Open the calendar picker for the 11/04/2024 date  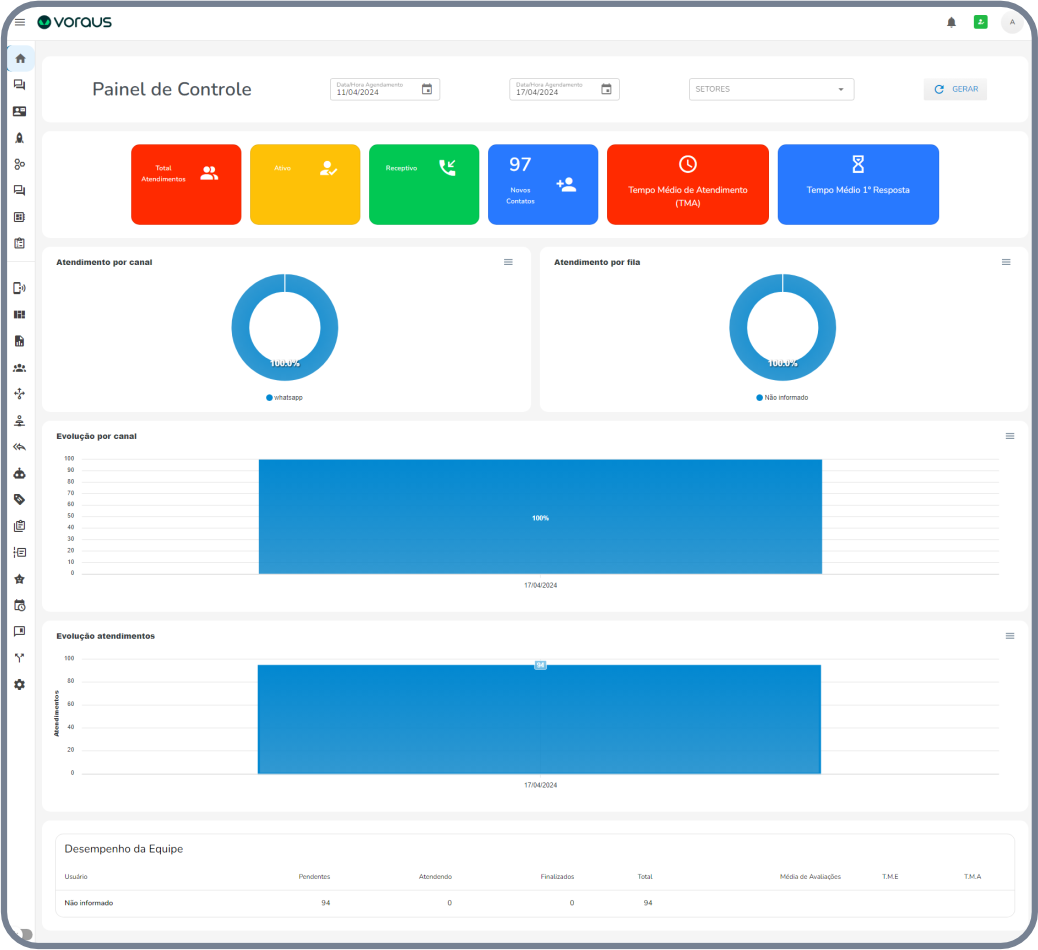click(x=427, y=89)
